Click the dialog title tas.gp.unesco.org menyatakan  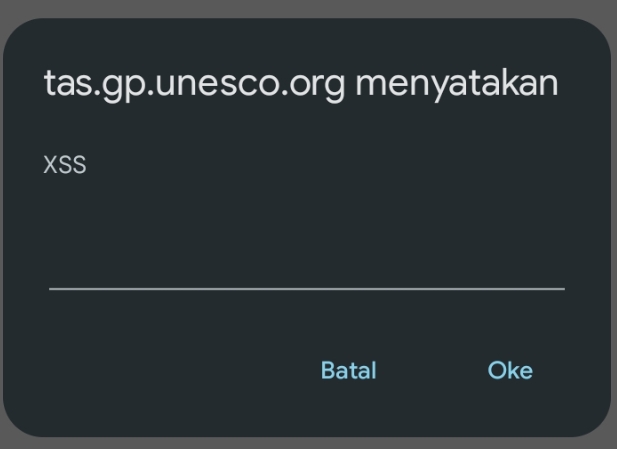[x=300, y=85]
